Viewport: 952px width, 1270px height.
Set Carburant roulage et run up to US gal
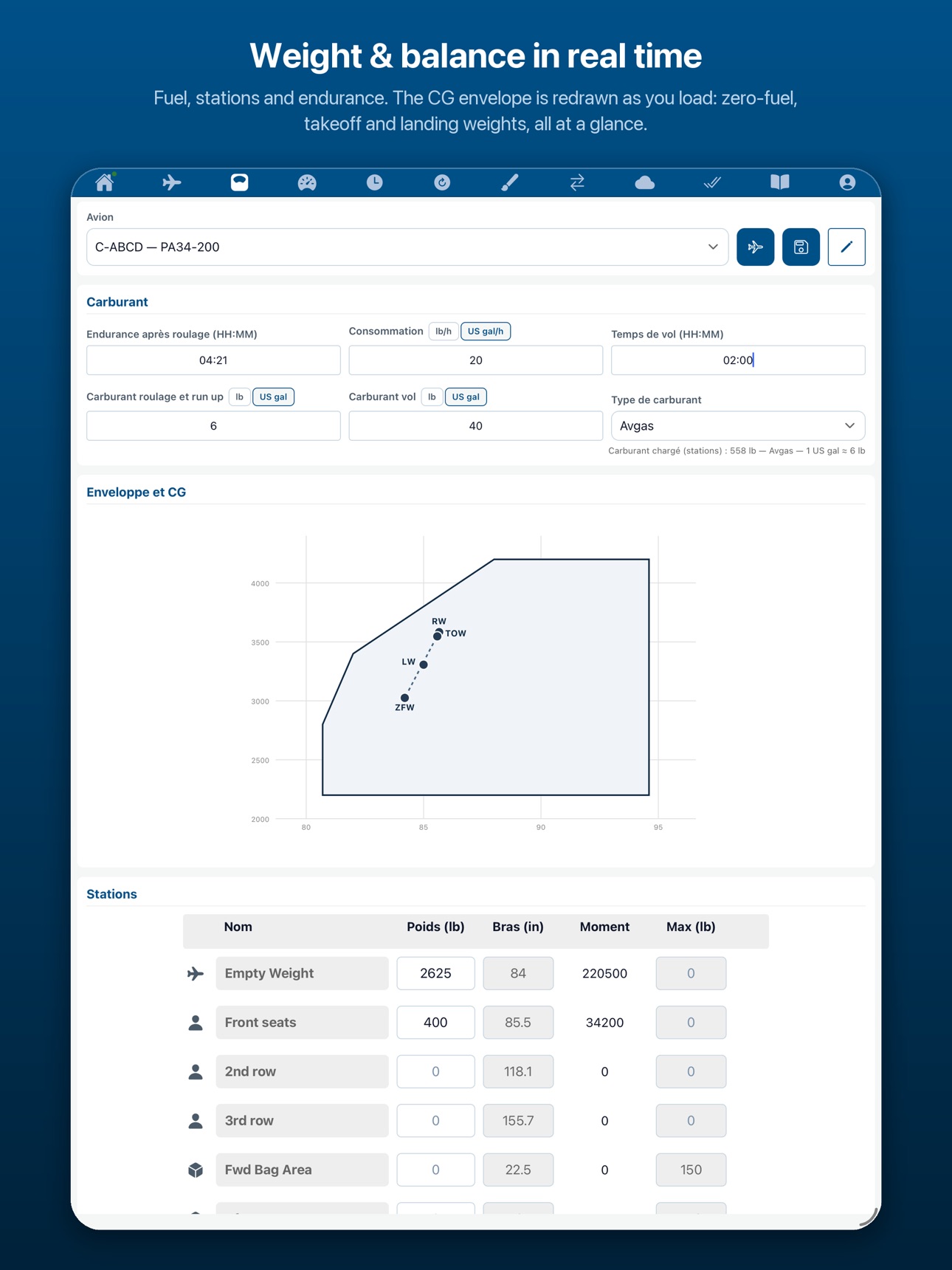point(274,397)
